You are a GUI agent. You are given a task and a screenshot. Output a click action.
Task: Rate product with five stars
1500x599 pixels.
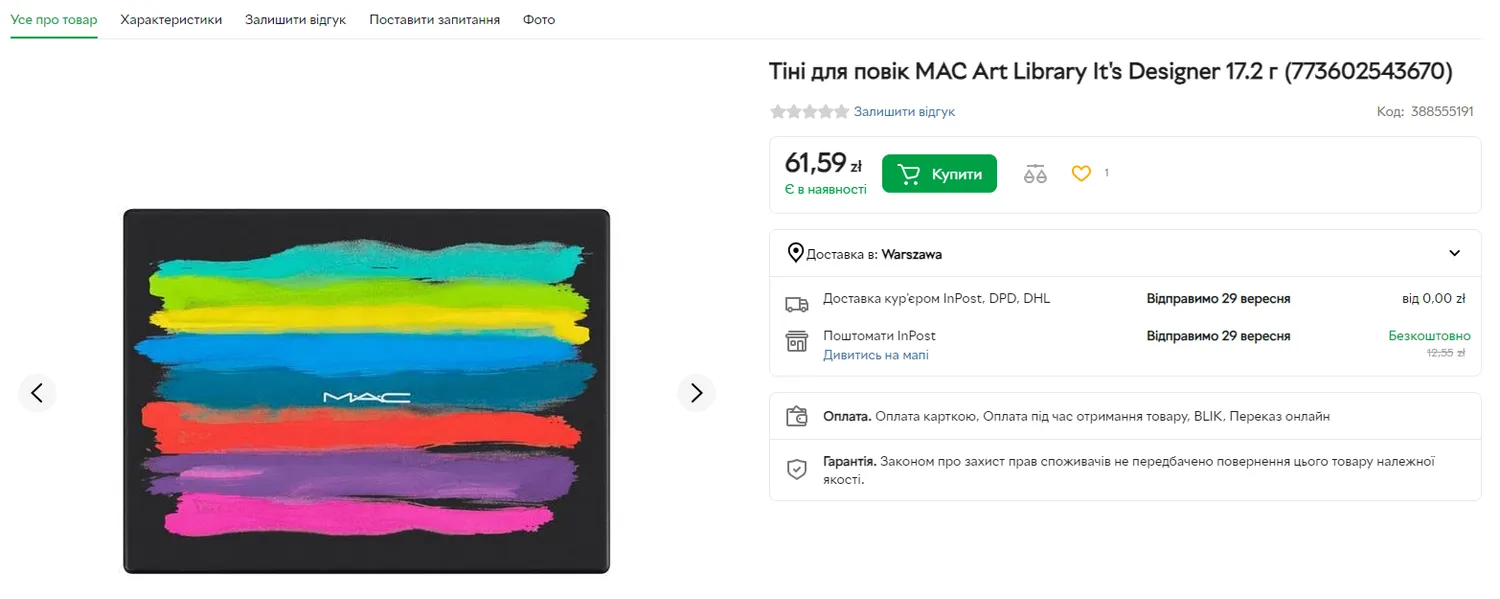click(x=841, y=112)
